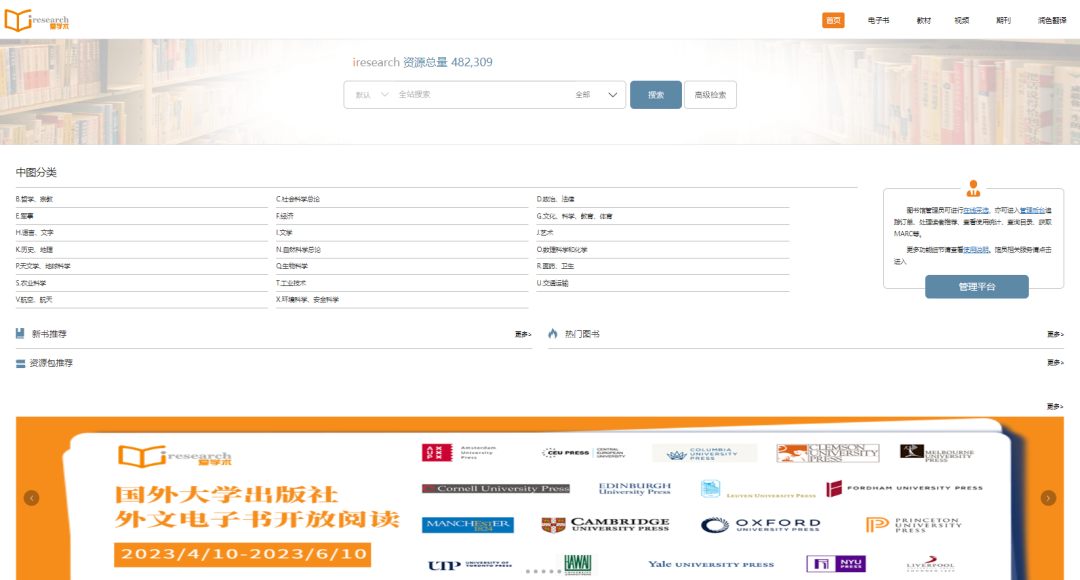The width and height of the screenshot is (1080, 580).
Task: Click the resource package 资源包推荐 icon
Action: point(21,363)
